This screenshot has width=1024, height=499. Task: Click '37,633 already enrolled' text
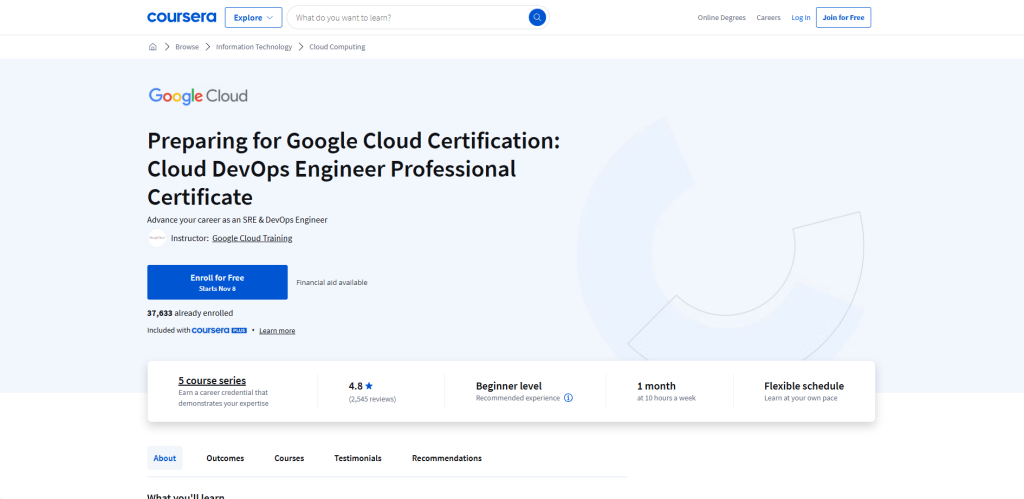pyautogui.click(x=190, y=314)
